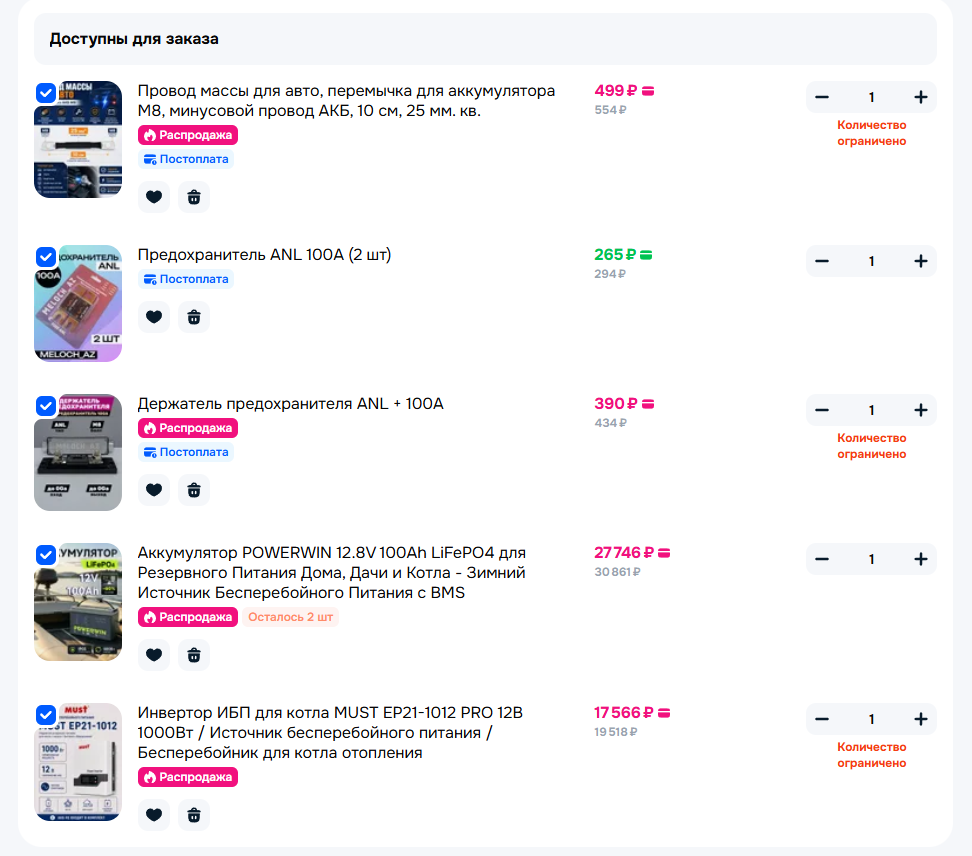
Task: Toggle the MUST inverter checkbox
Action: click(x=46, y=715)
